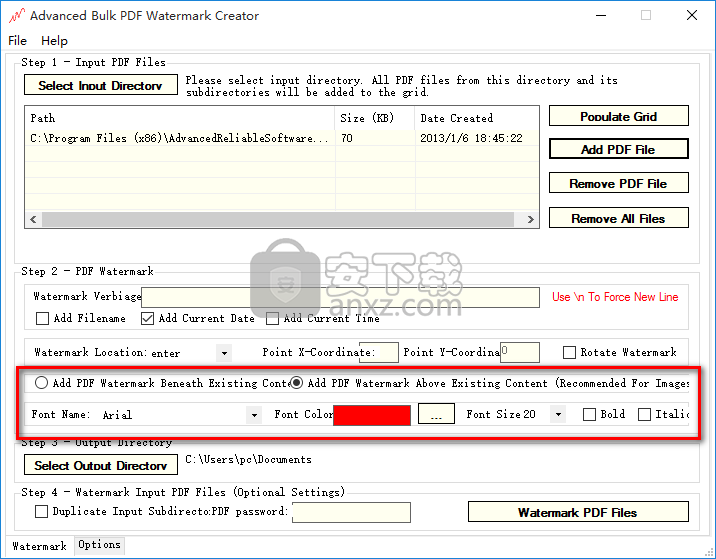
Task: Expand the Font Name dropdown
Action: (254, 415)
